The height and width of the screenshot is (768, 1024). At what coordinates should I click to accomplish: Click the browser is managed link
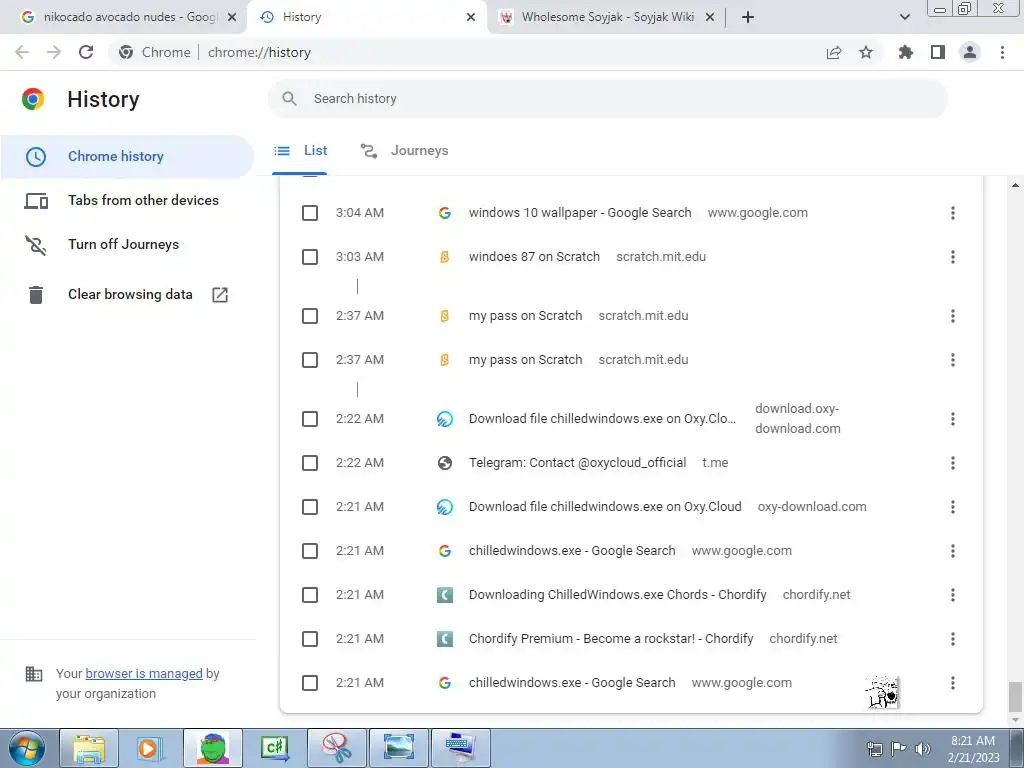click(144, 673)
